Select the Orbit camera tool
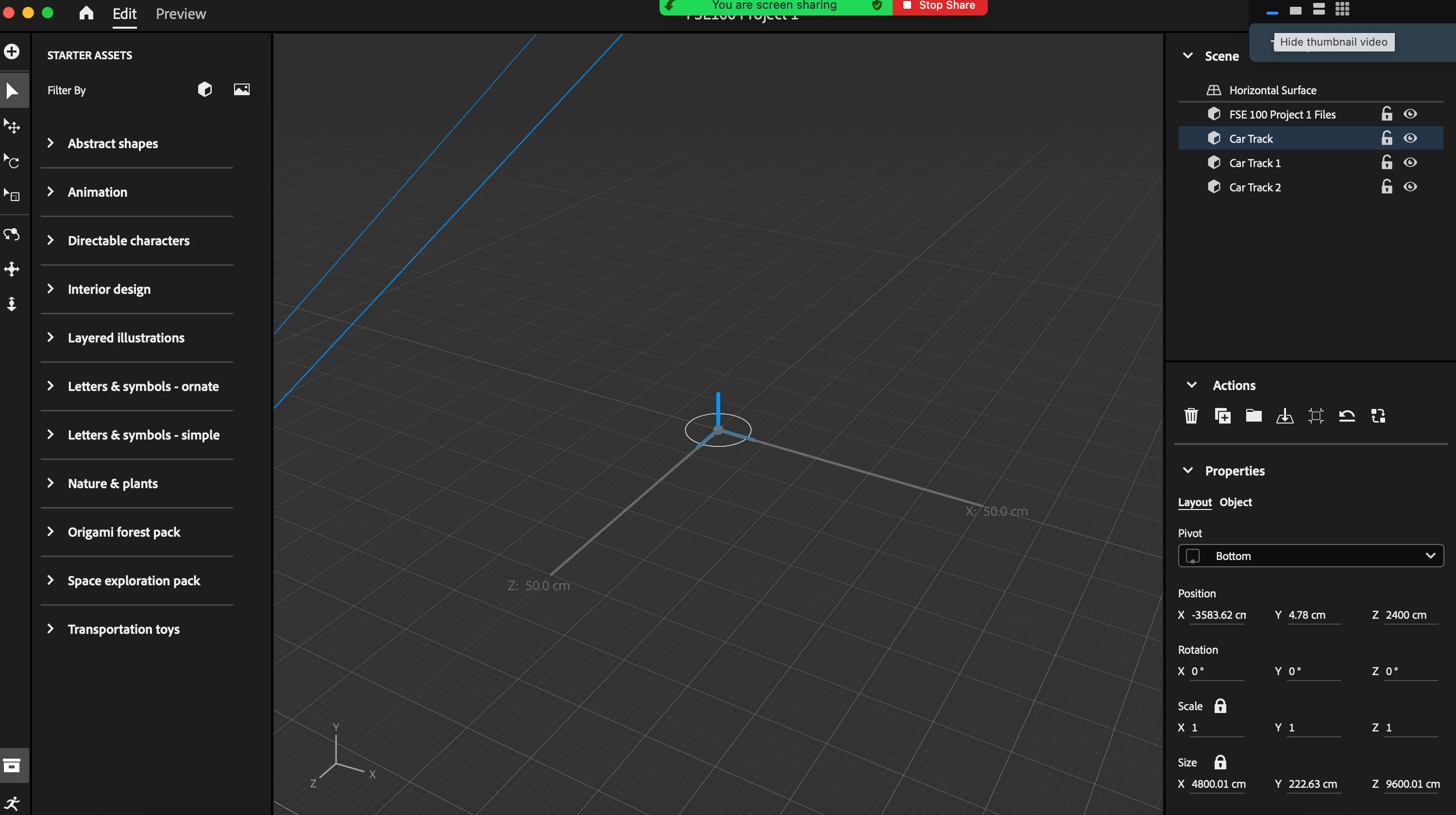 click(x=12, y=234)
